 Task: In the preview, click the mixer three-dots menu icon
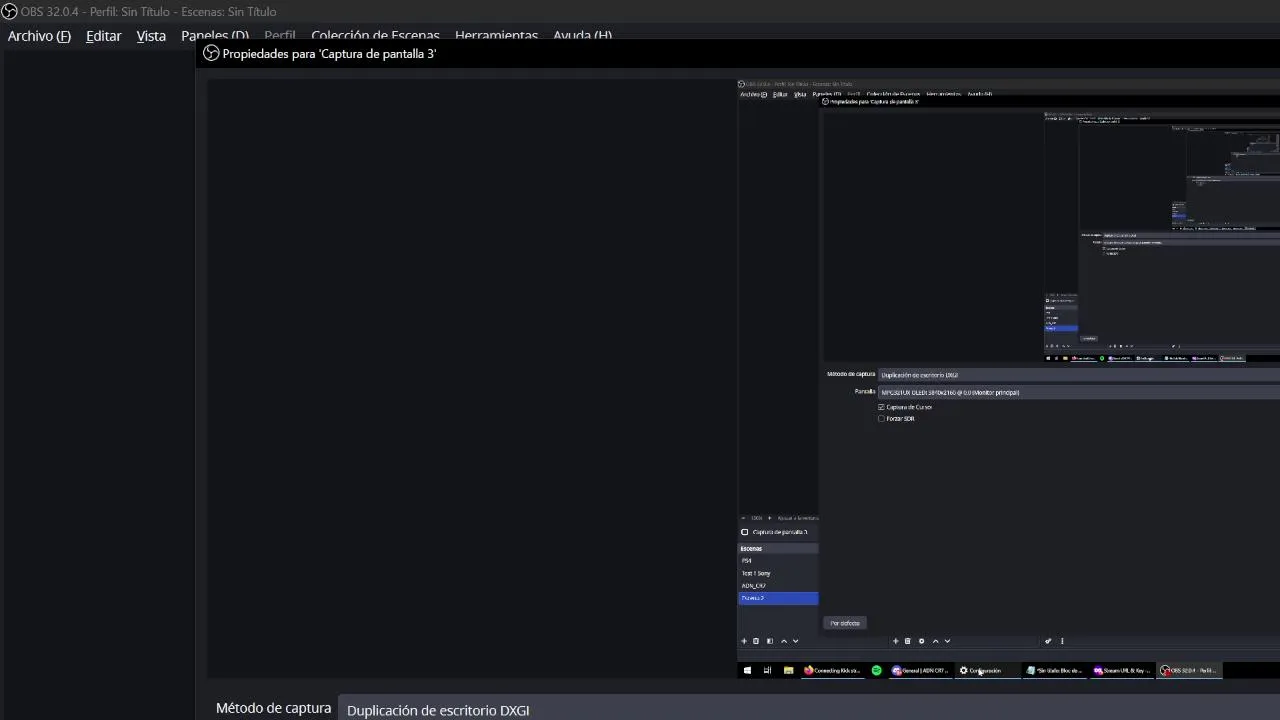[x=1062, y=641]
